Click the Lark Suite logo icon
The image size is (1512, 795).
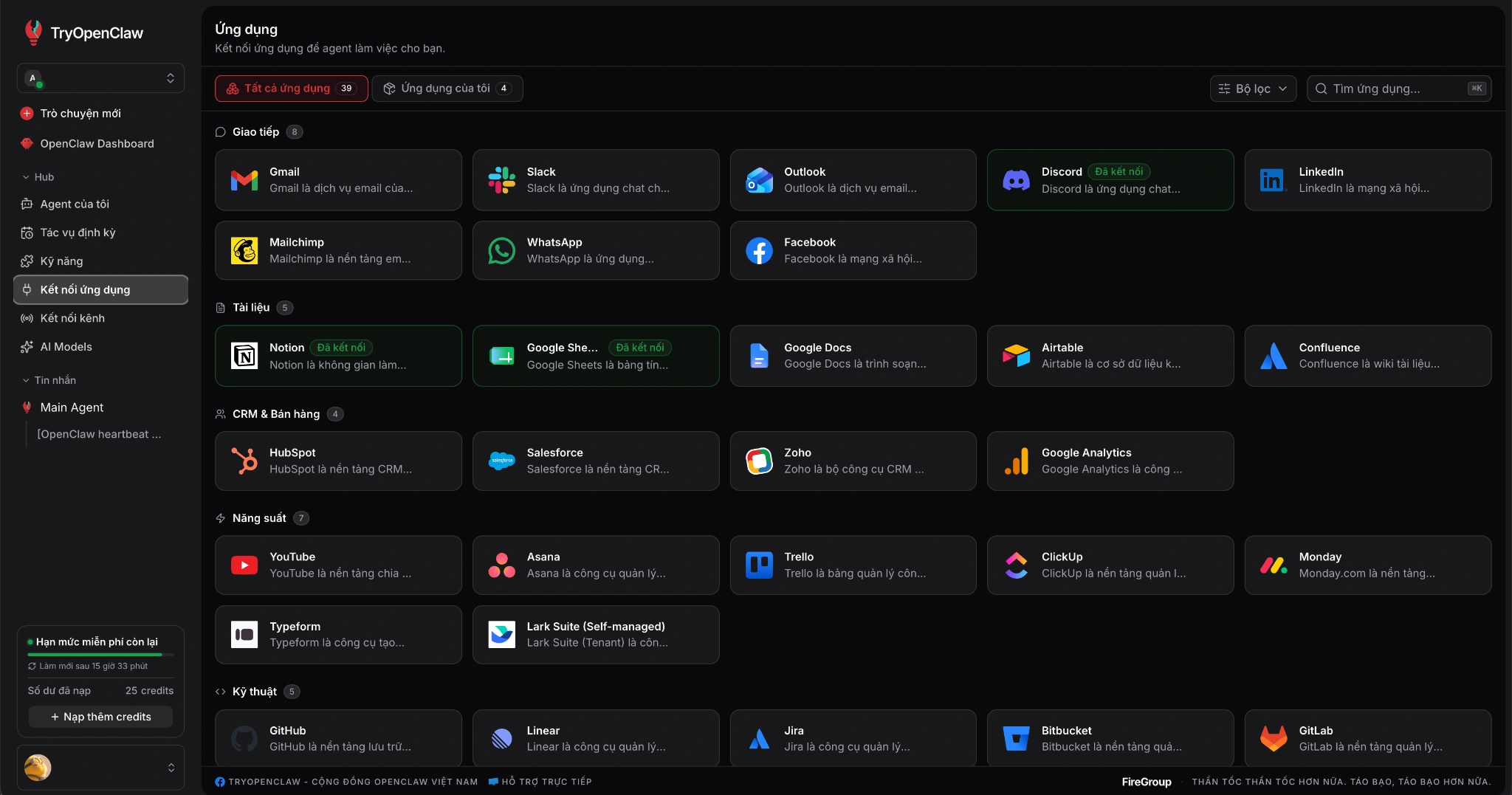(502, 635)
